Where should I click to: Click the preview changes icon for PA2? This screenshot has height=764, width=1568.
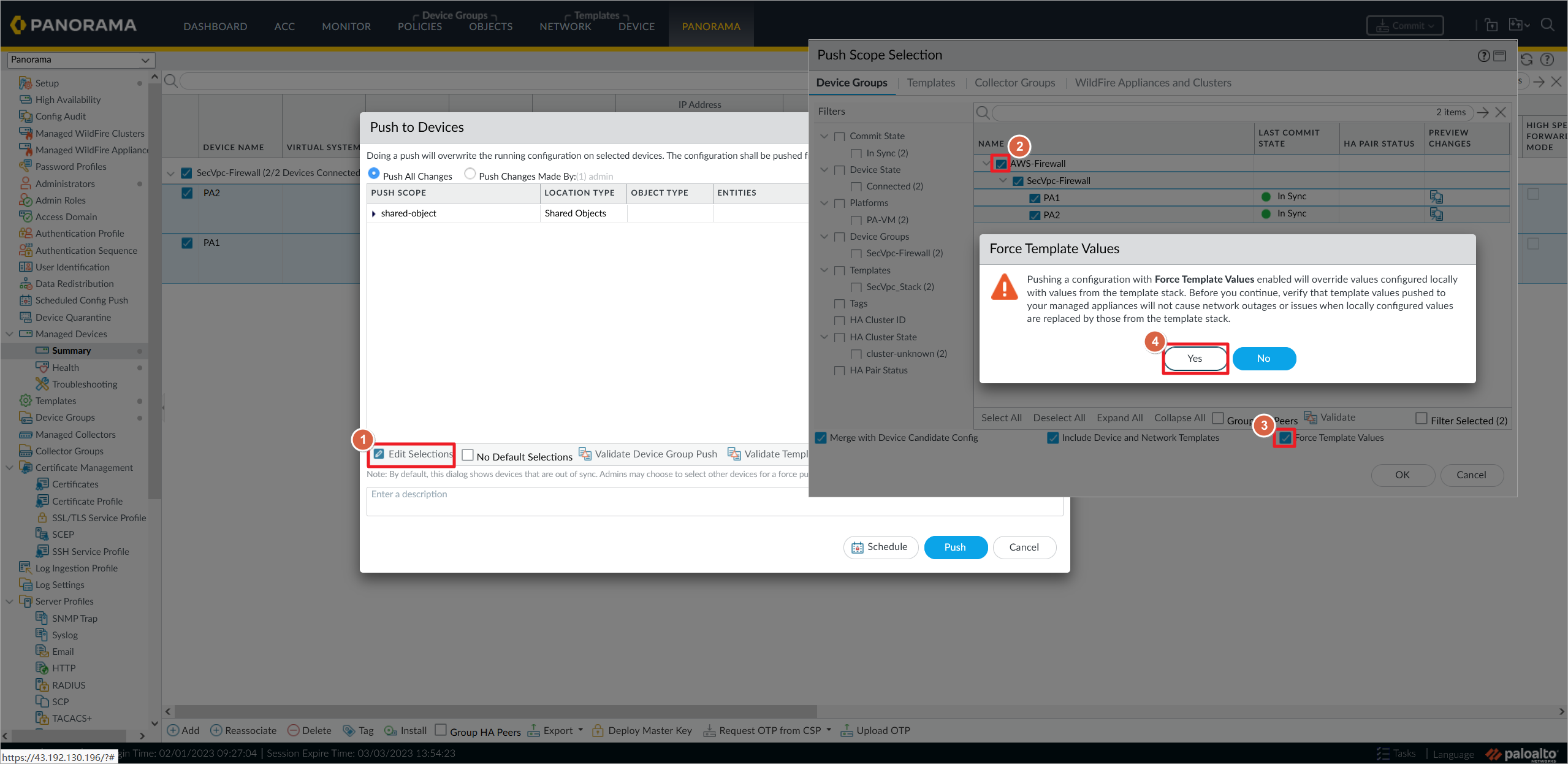click(x=1436, y=214)
